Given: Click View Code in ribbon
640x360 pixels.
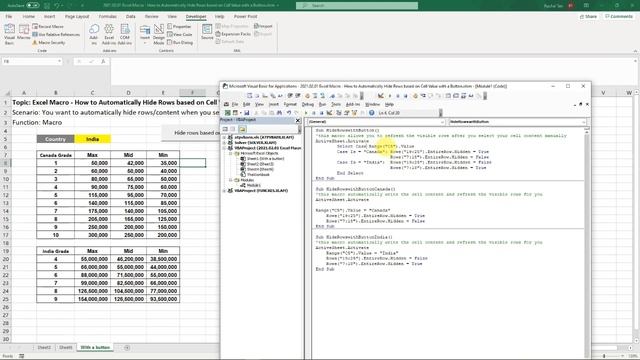Looking at the screenshot, I should [x=180, y=34].
